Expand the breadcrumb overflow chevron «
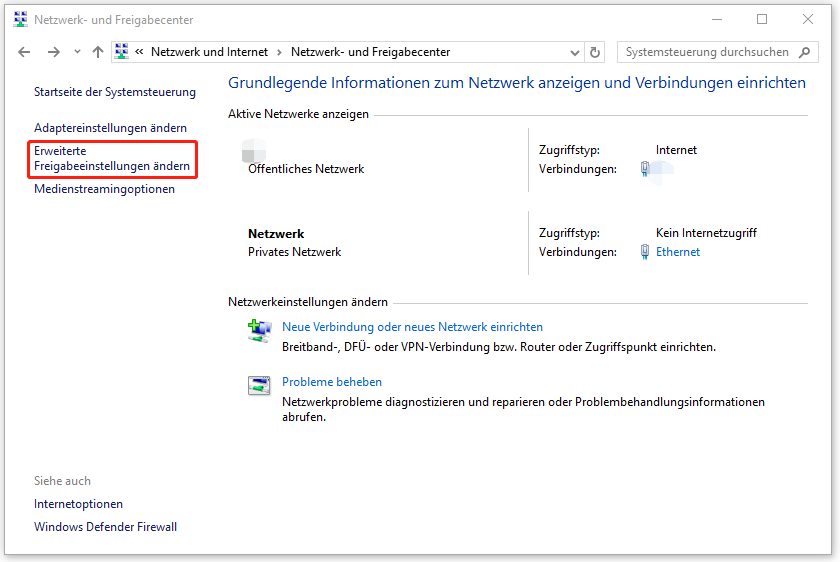840x562 pixels. tap(139, 51)
